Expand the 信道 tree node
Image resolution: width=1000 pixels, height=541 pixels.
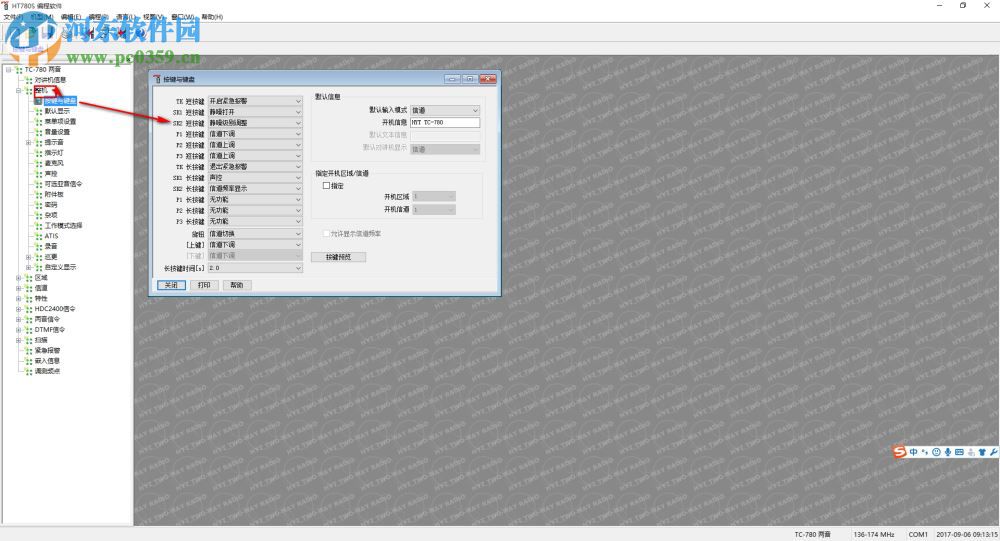[x=18, y=288]
